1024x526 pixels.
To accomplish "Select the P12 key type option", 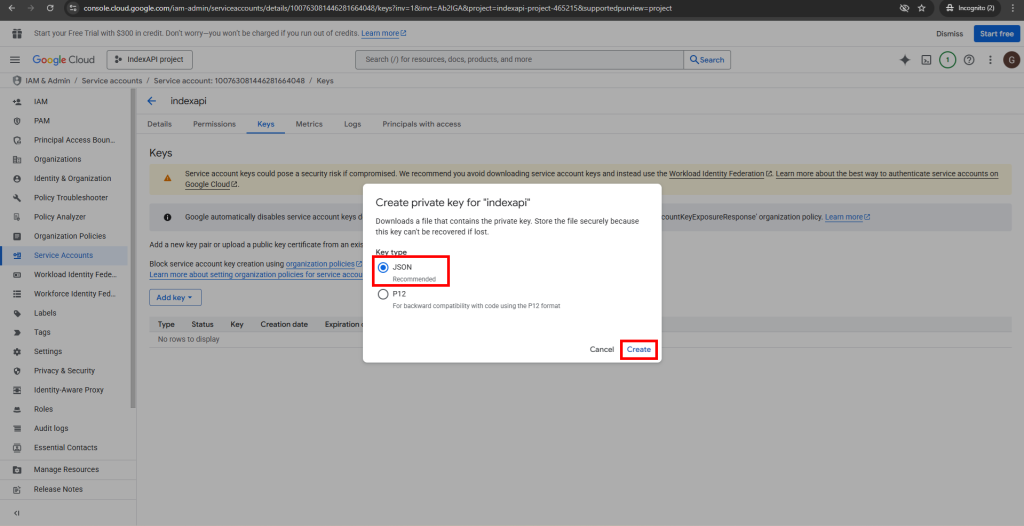I will [x=384, y=294].
